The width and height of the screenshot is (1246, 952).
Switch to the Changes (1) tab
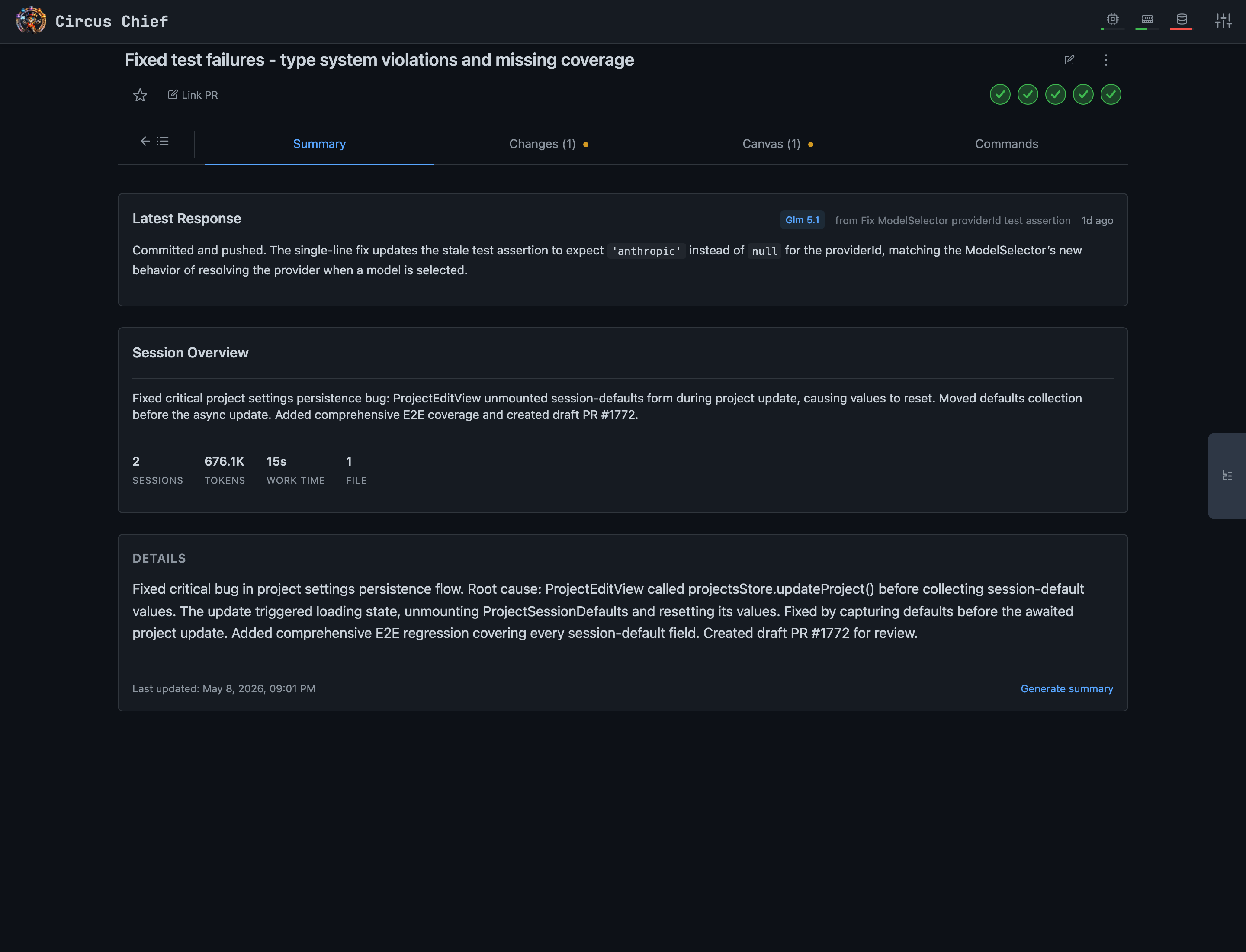(549, 144)
